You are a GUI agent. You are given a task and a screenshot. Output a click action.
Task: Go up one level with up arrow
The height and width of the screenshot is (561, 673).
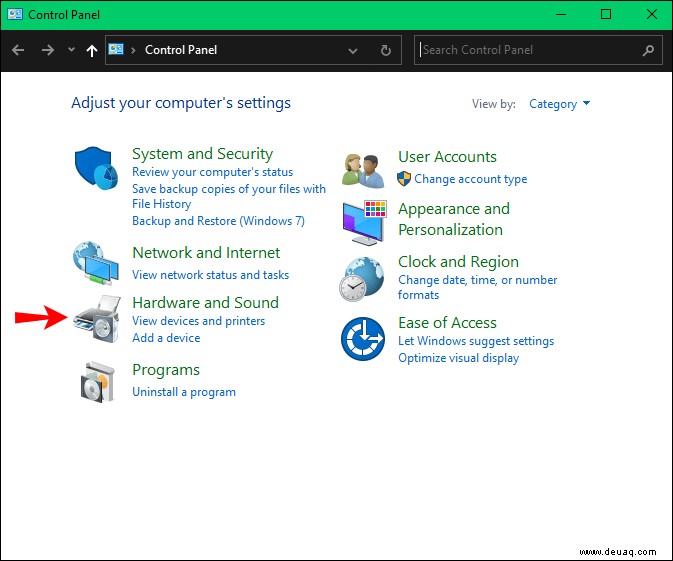click(91, 51)
